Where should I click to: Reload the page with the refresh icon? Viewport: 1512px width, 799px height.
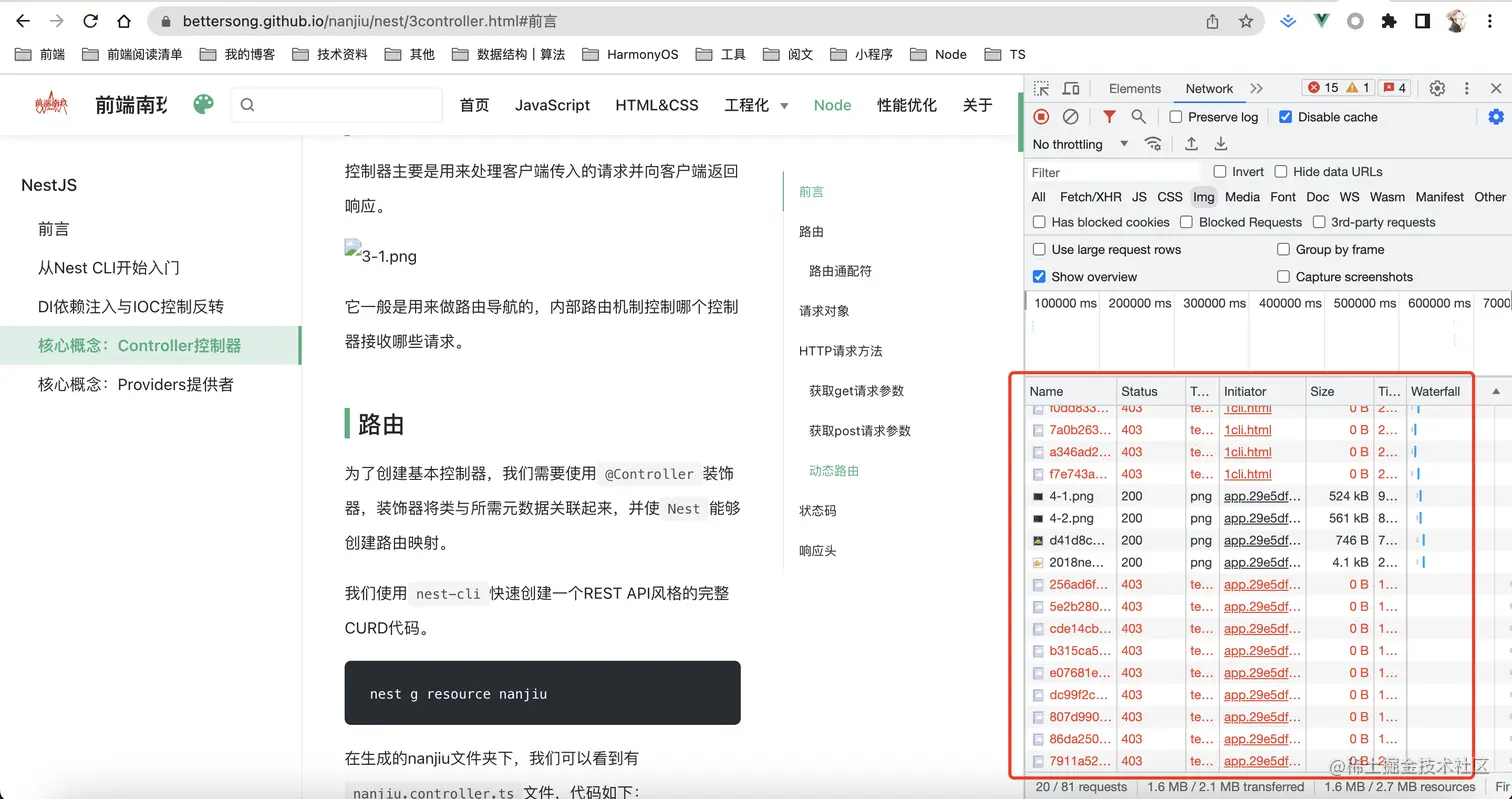point(91,20)
